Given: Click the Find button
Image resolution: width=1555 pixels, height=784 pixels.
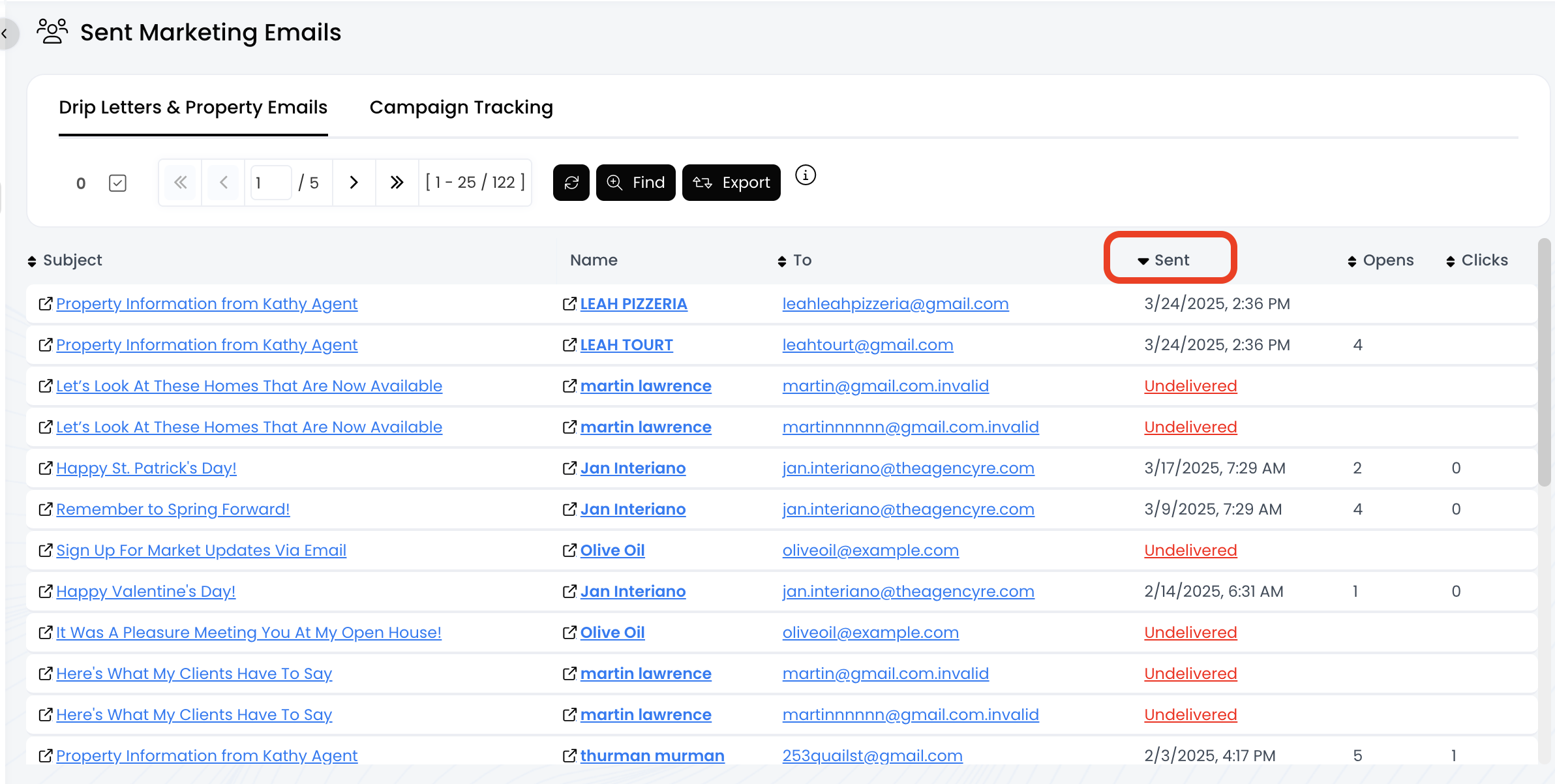Looking at the screenshot, I should coord(635,183).
